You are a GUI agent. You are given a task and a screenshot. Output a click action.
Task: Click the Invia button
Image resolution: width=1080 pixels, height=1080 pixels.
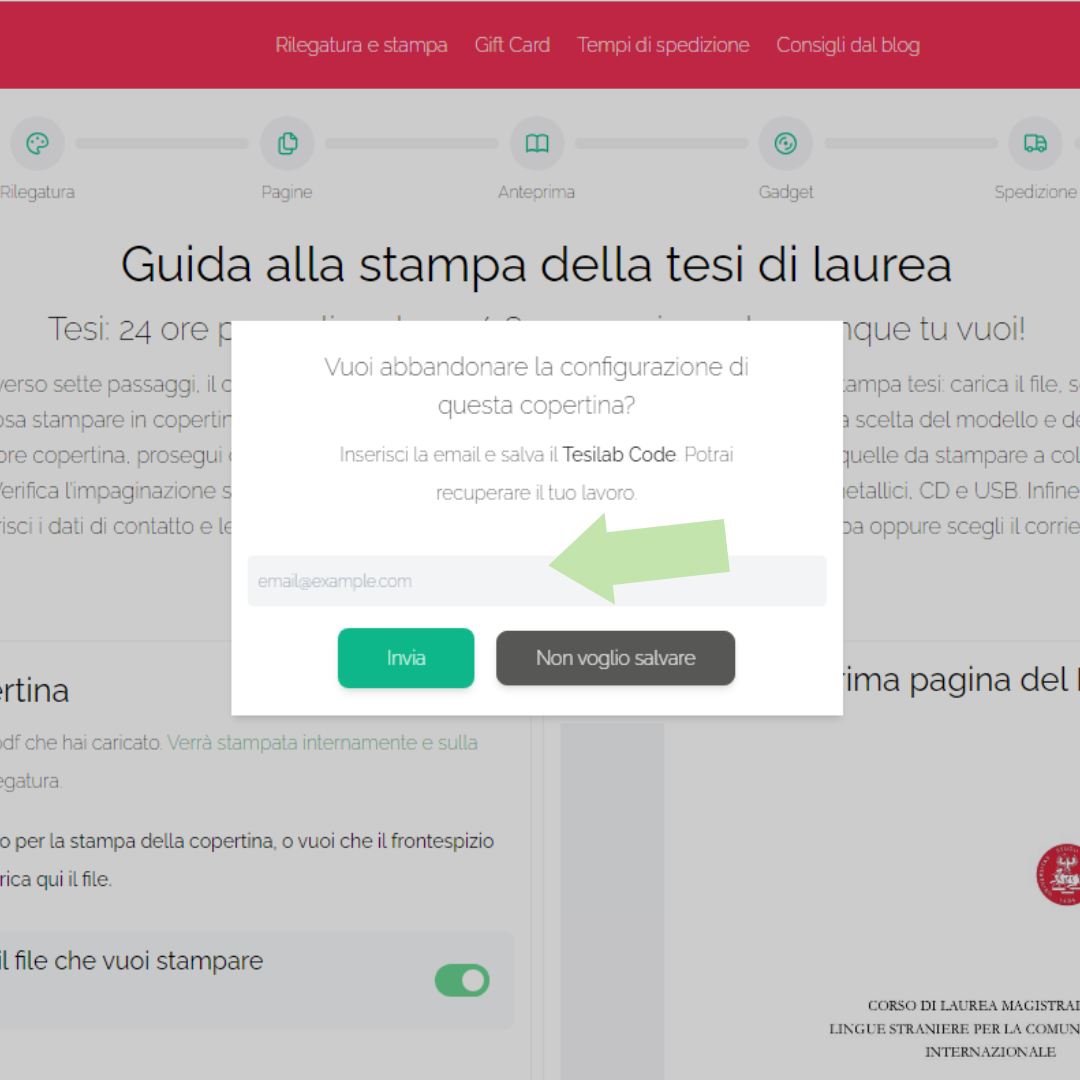click(x=406, y=658)
